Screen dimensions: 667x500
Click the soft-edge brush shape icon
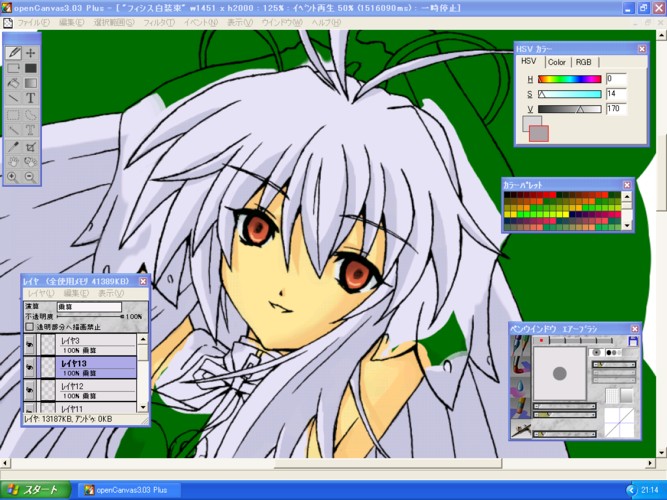pos(596,352)
